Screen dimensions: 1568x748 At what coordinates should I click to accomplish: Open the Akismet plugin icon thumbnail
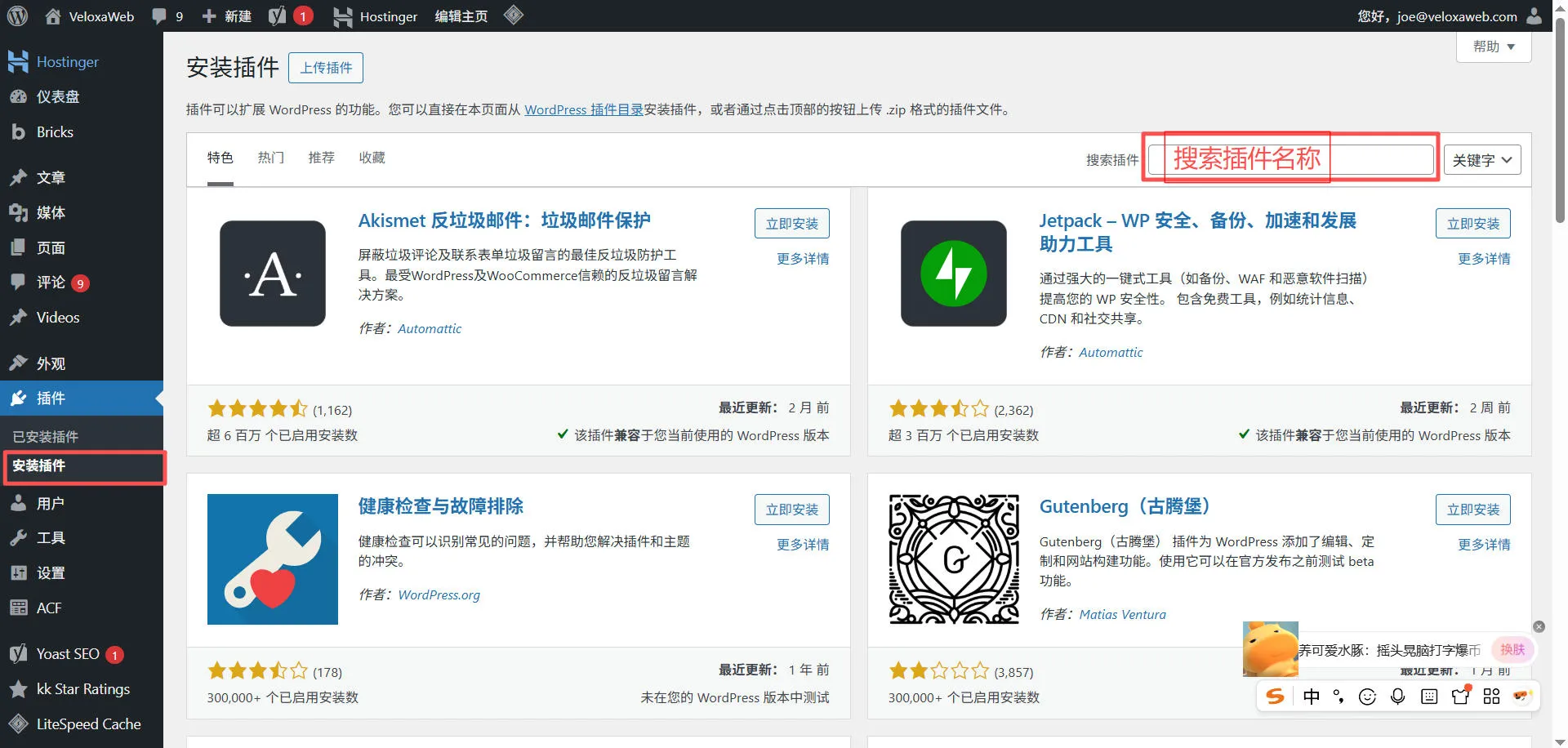(272, 274)
